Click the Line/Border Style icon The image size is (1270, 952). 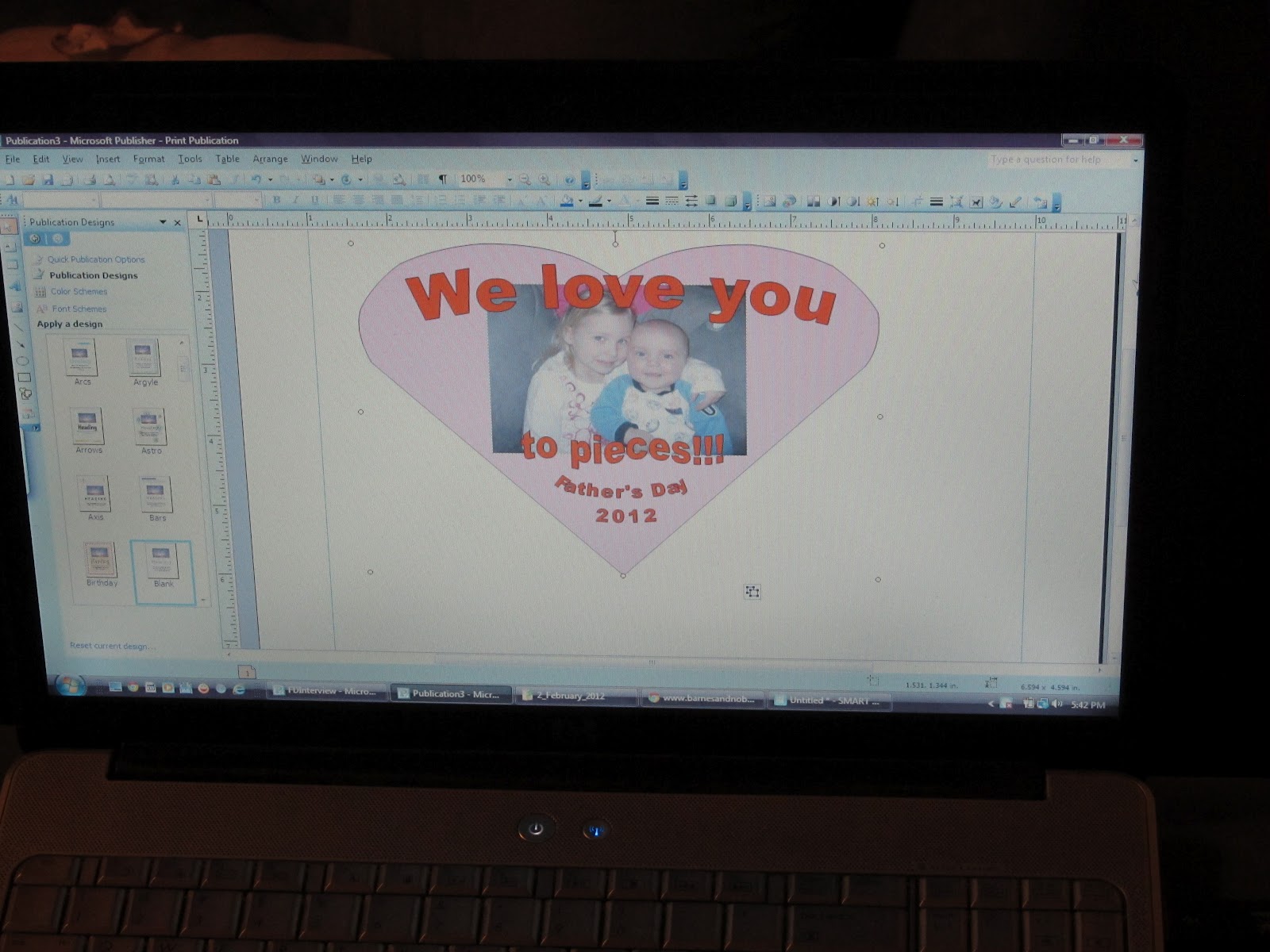point(652,201)
